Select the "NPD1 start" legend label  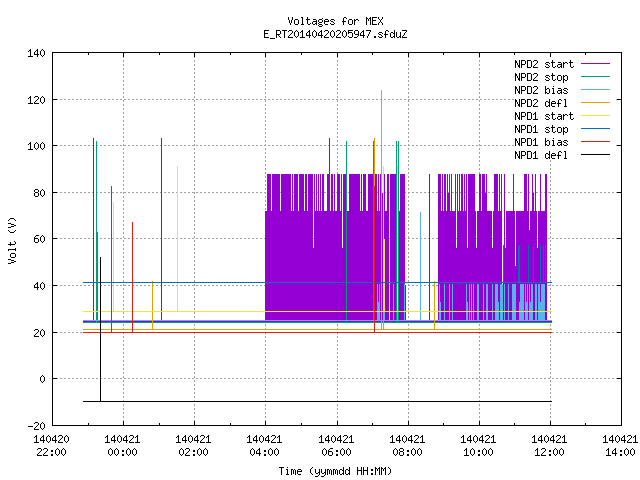click(544, 116)
